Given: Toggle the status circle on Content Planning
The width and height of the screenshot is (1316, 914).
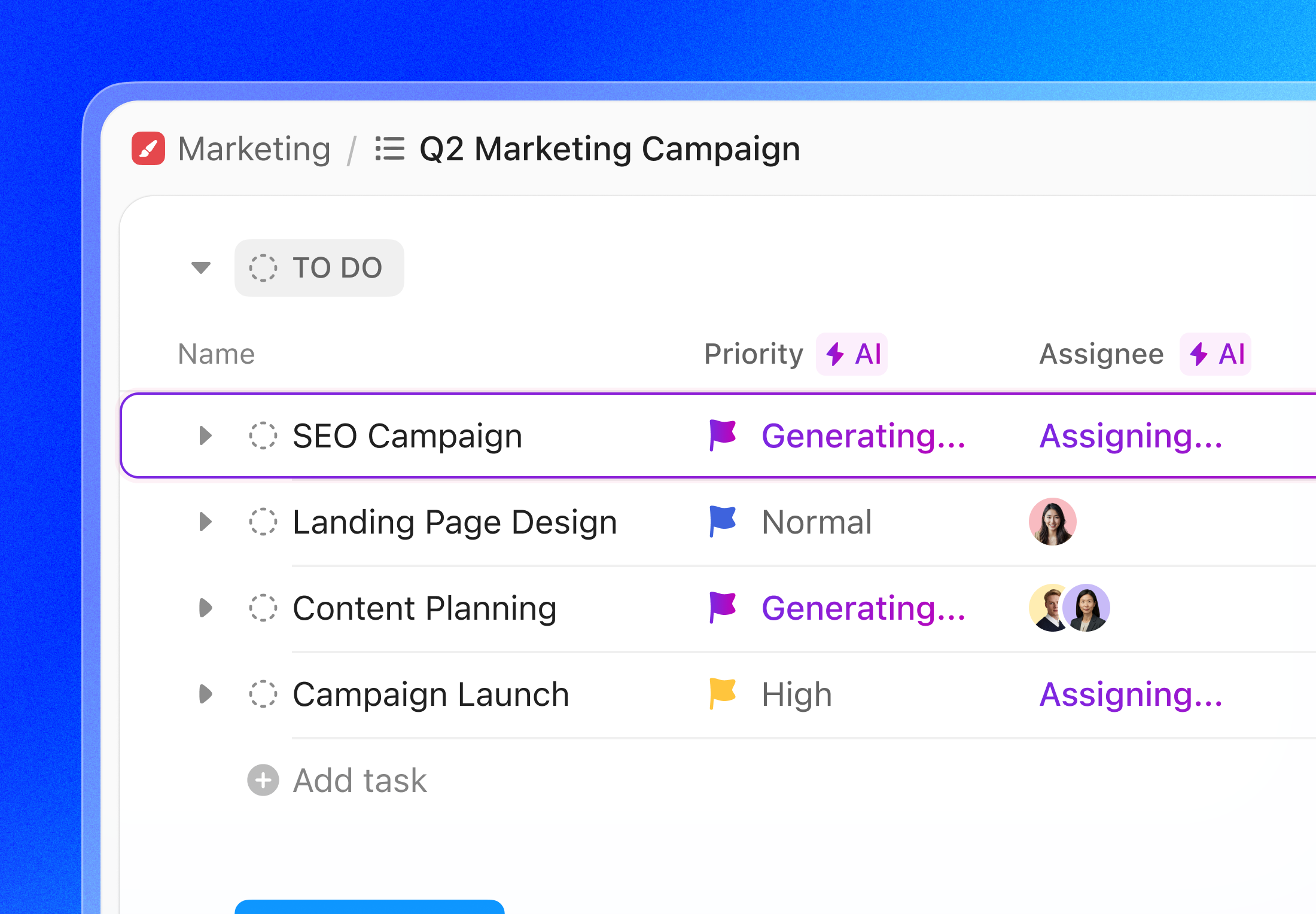Looking at the screenshot, I should 263,608.
